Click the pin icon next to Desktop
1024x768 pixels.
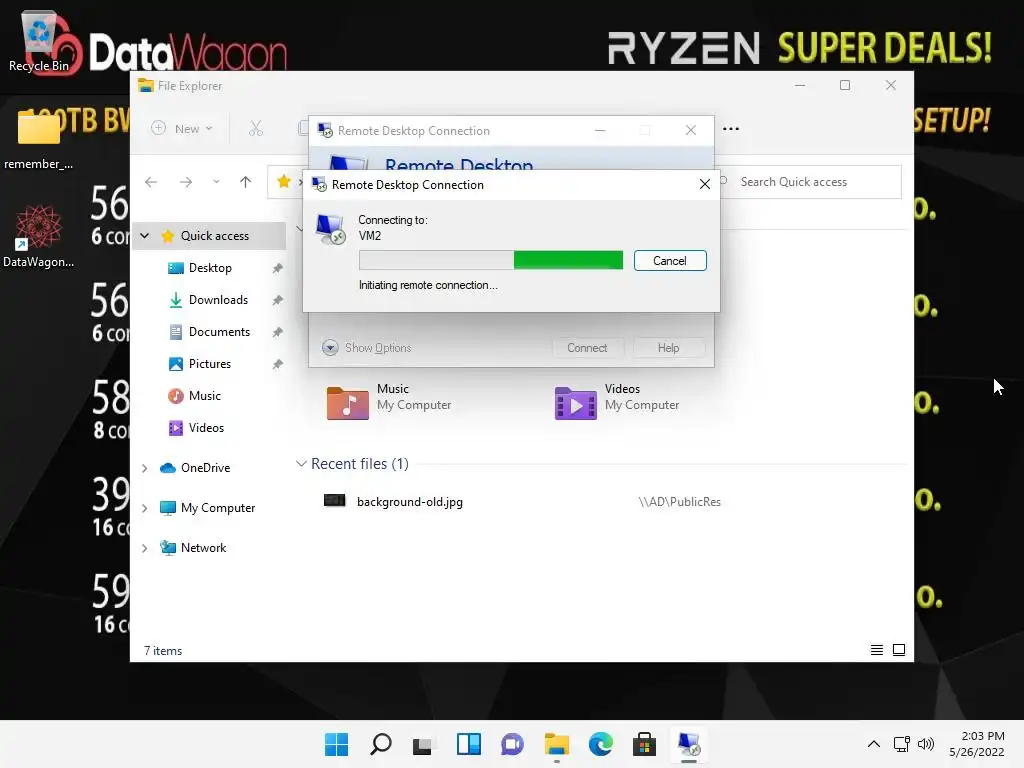pos(278,268)
